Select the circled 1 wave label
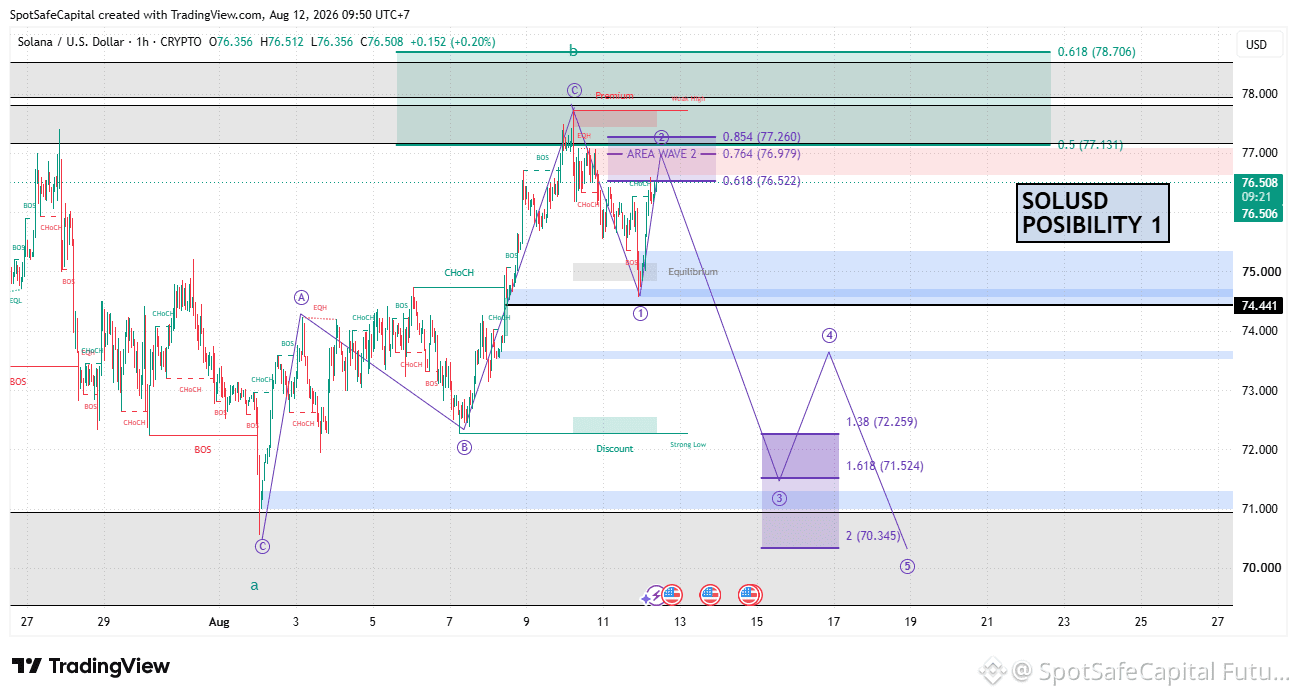Screen dimensions: 1297x696 point(641,313)
